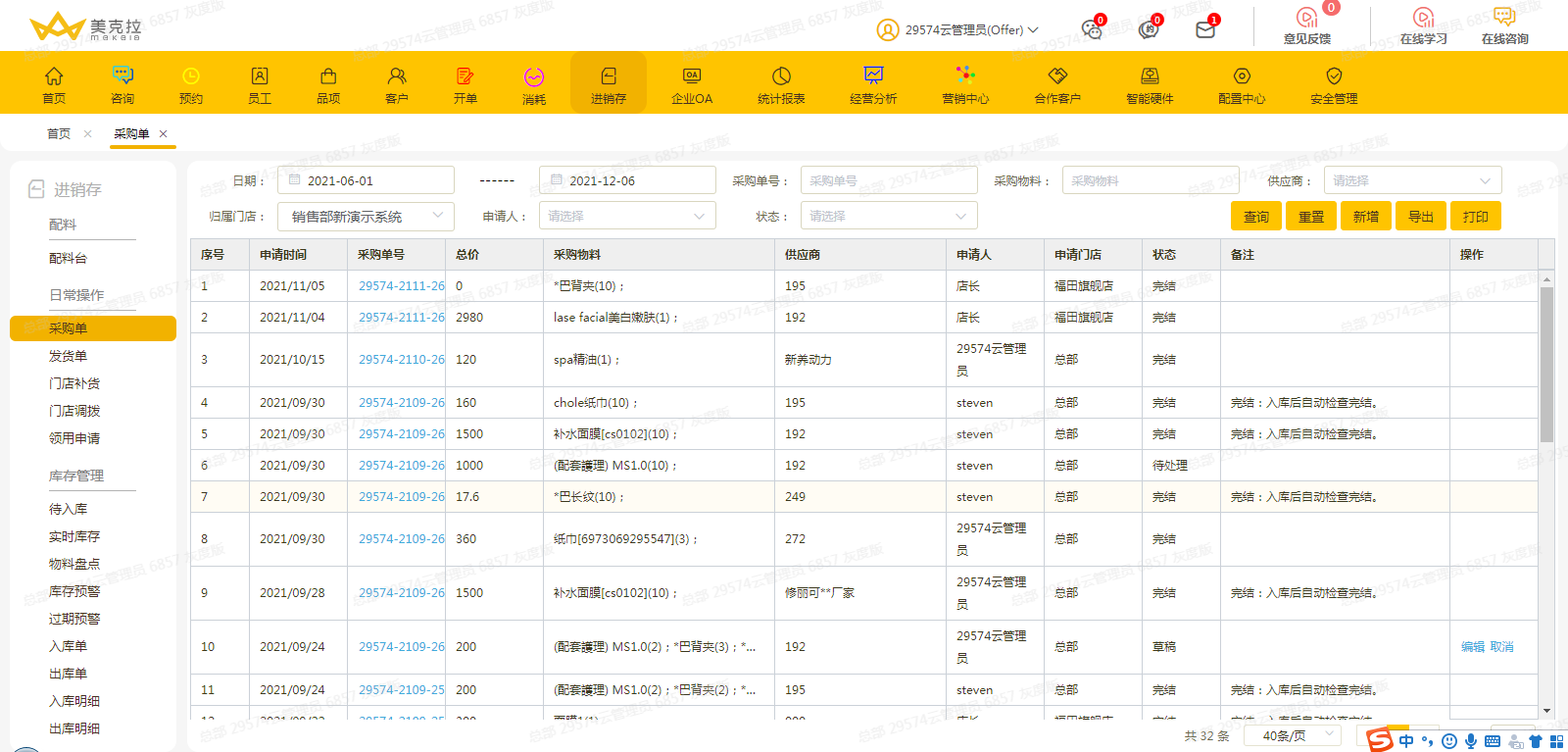Click the 意见反馈 feedback icon
The image size is (1568, 752).
1307,25
